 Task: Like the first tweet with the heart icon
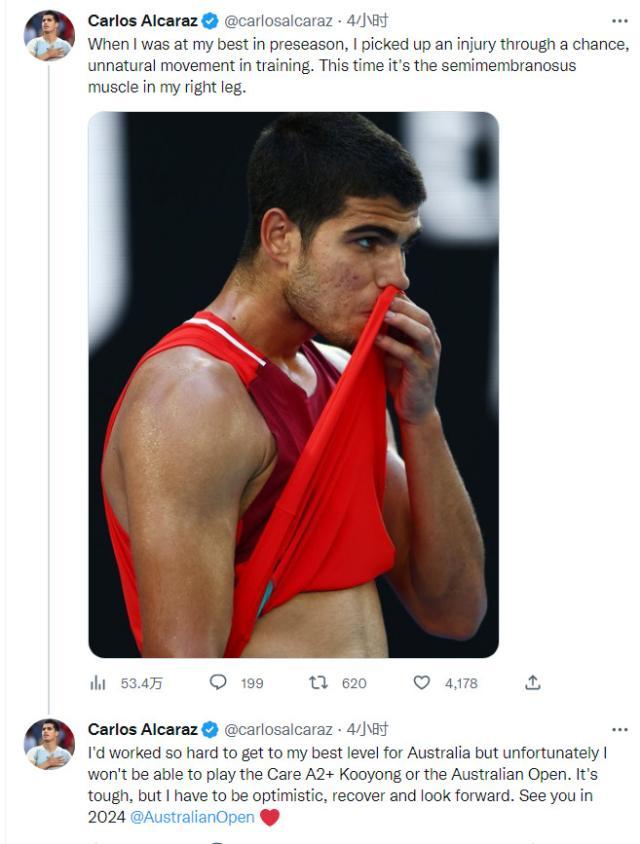click(422, 682)
